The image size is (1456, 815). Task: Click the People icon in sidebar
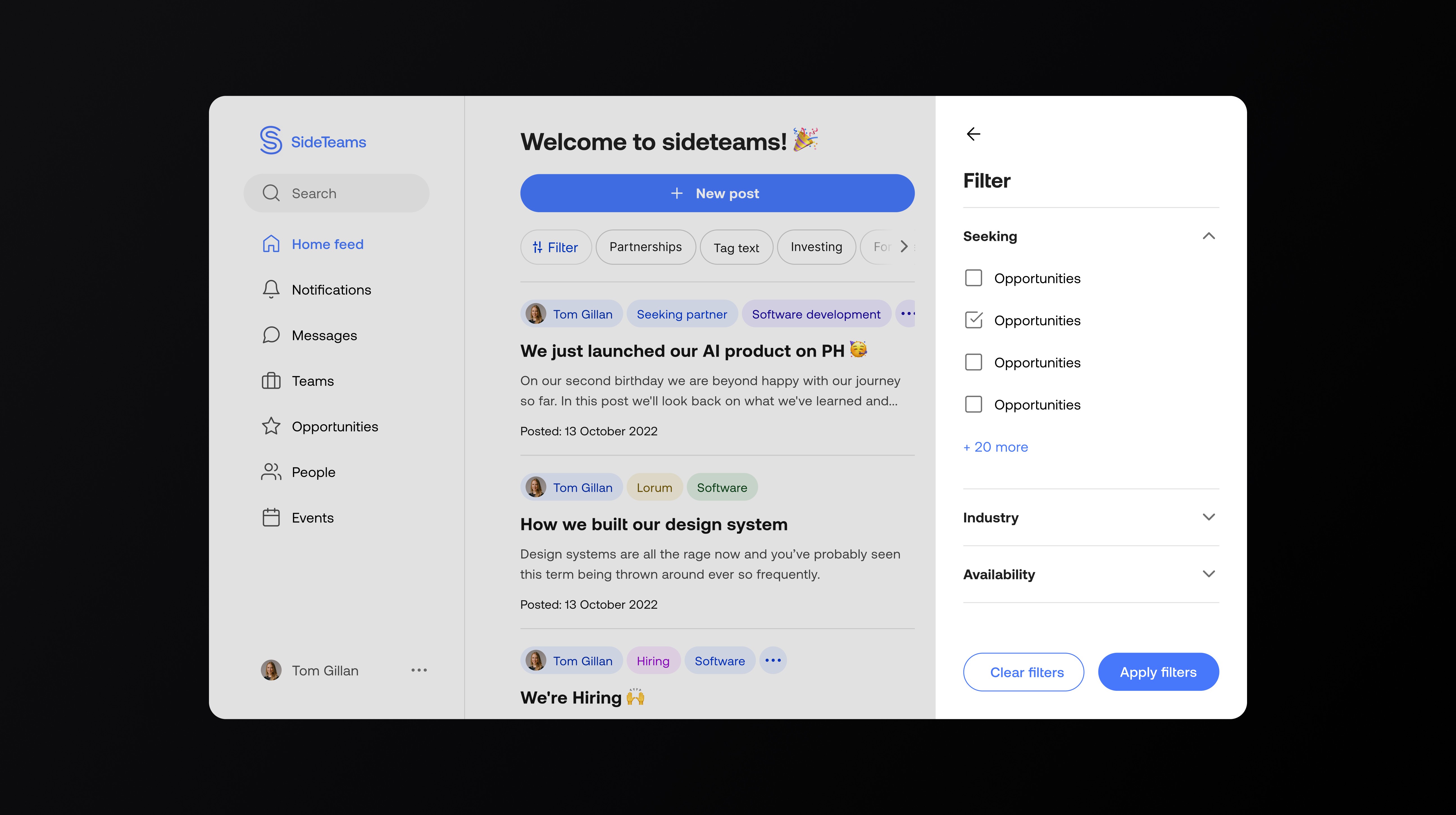coord(271,472)
